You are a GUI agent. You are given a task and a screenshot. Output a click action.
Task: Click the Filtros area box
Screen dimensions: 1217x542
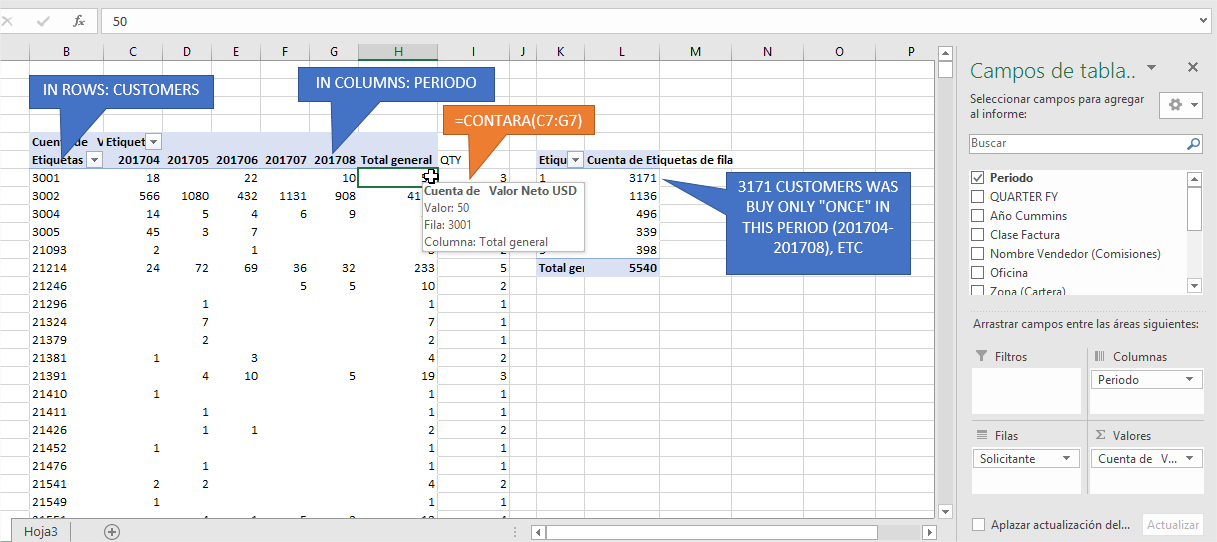point(1025,392)
